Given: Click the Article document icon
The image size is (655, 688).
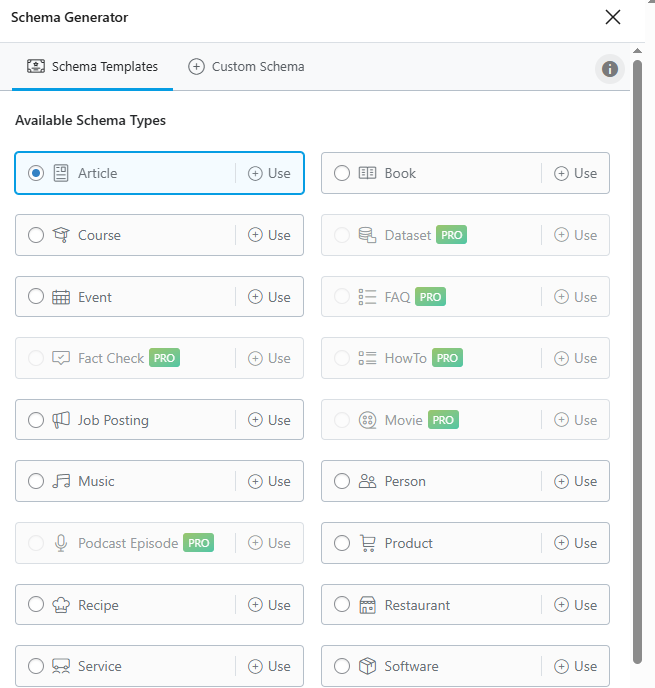Looking at the screenshot, I should (x=61, y=173).
